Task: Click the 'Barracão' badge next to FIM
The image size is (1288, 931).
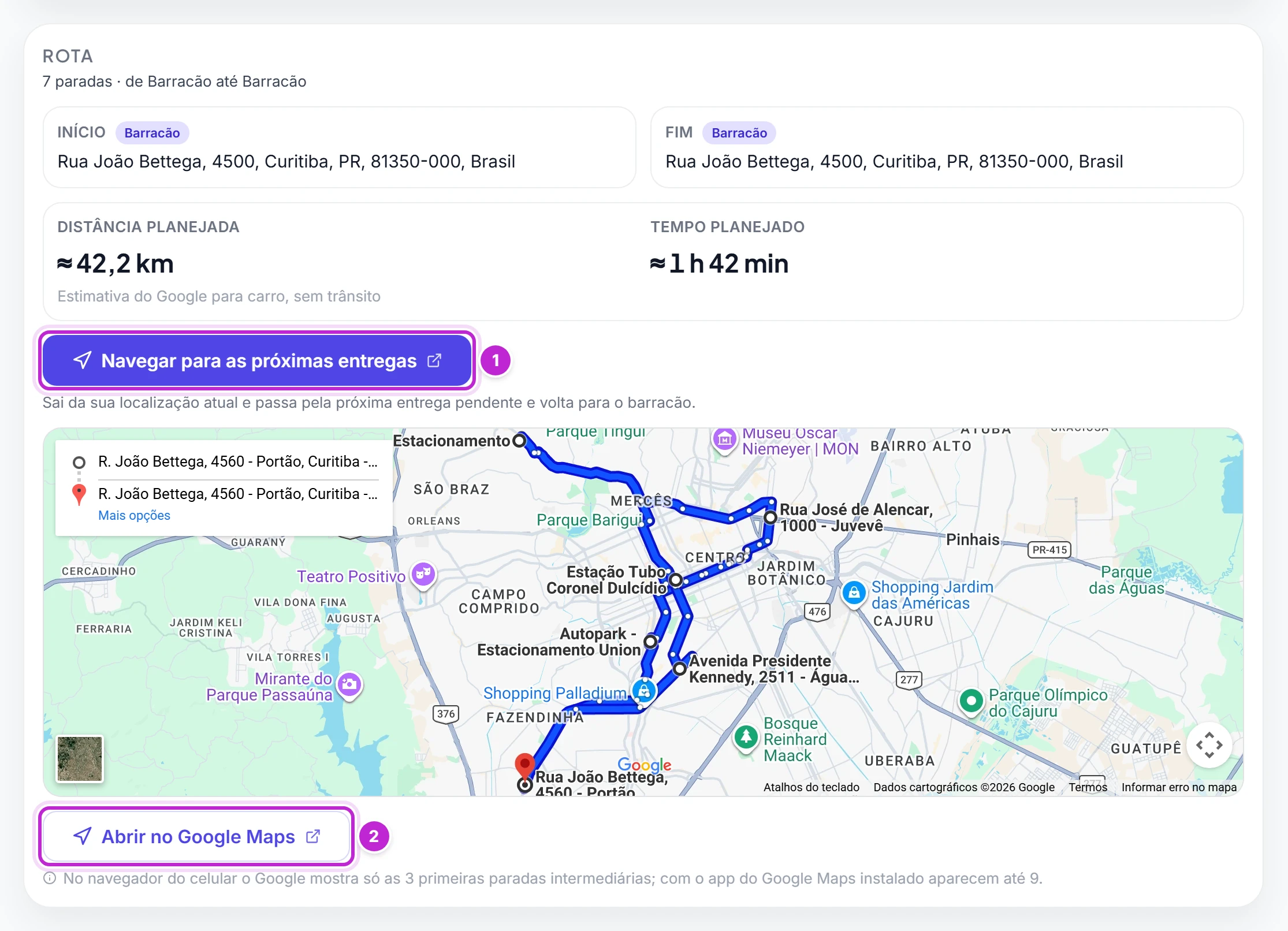Action: coord(739,133)
